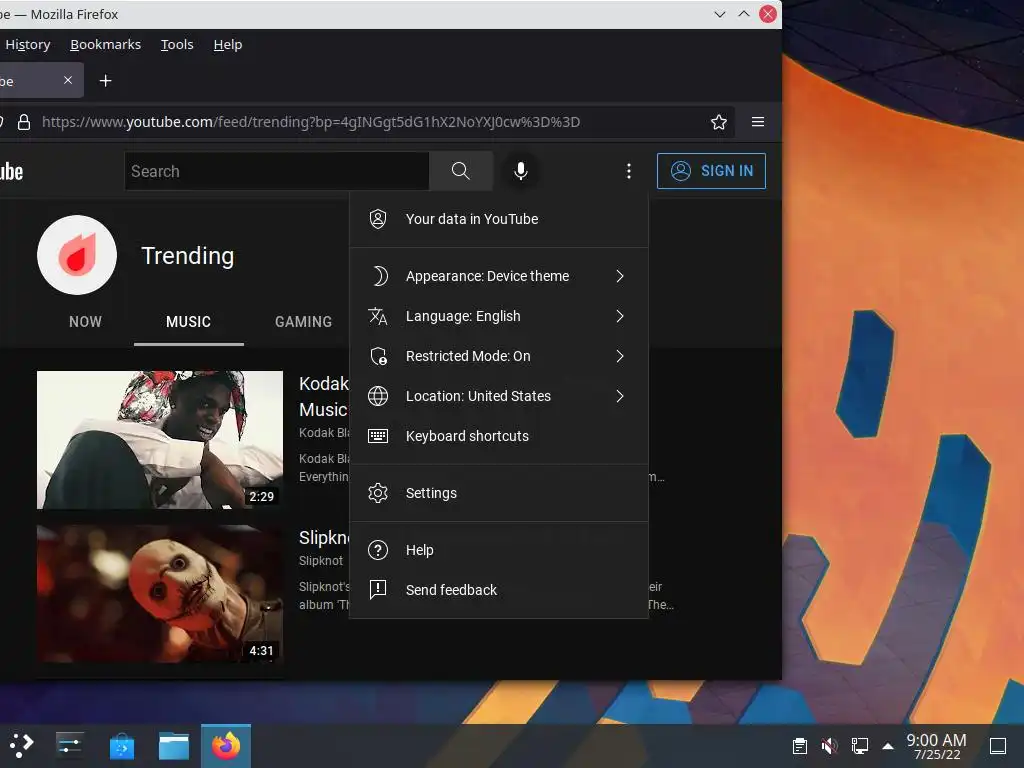Viewport: 1024px width, 768px height.
Task: Launch Discover software center from taskbar
Action: [x=121, y=746]
